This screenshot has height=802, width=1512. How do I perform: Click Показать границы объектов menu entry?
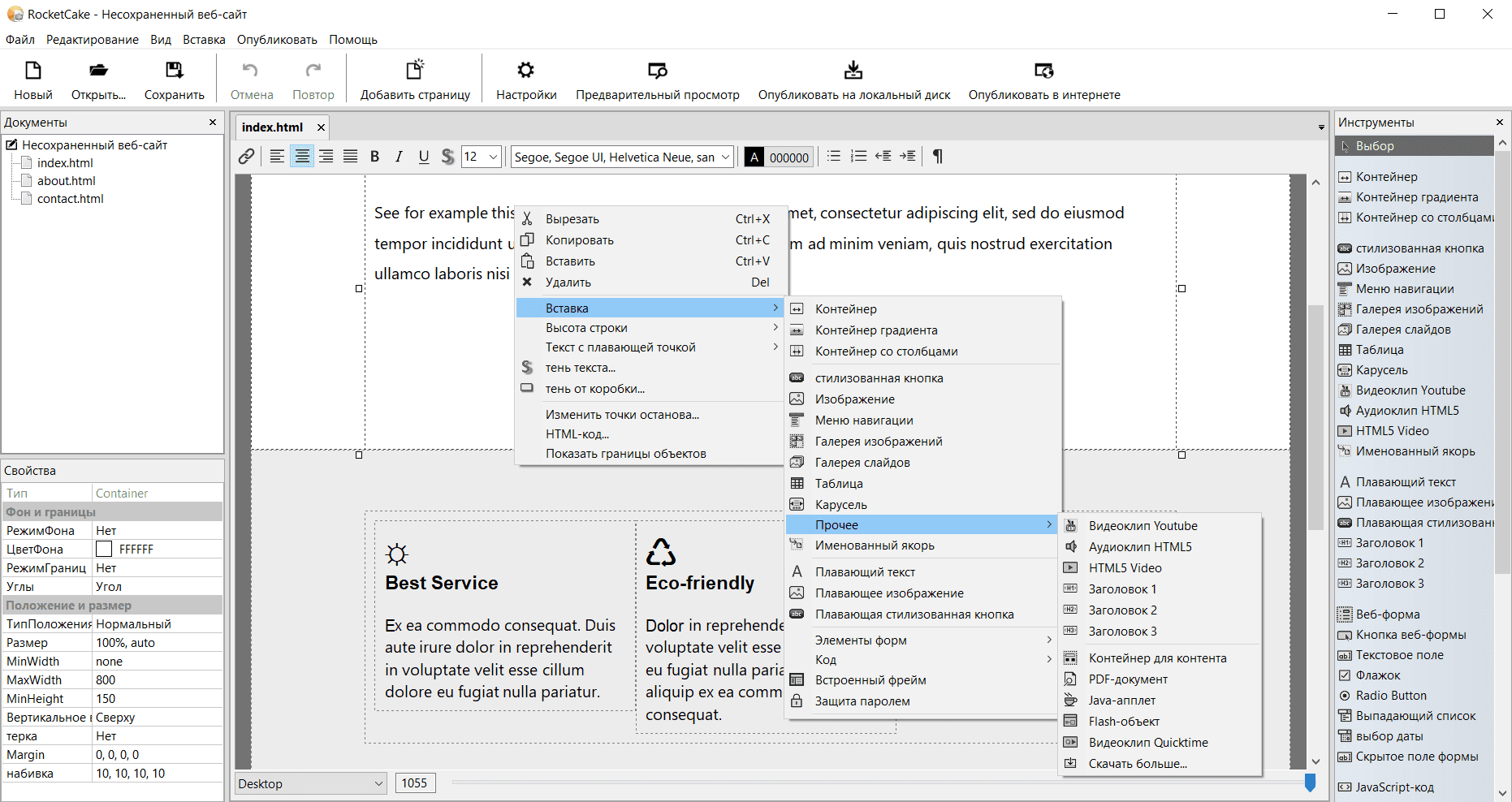click(x=649, y=454)
